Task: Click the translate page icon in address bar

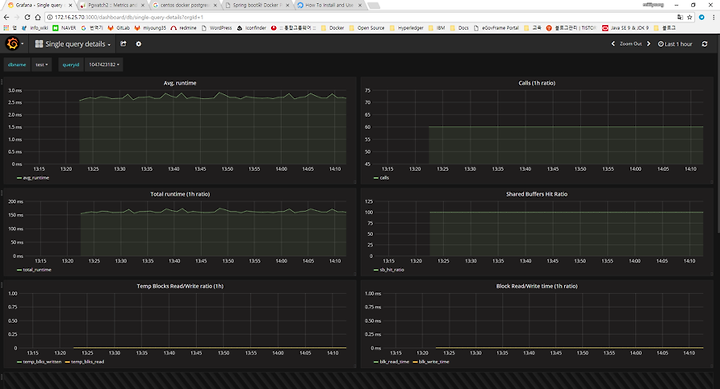Action: (x=680, y=17)
